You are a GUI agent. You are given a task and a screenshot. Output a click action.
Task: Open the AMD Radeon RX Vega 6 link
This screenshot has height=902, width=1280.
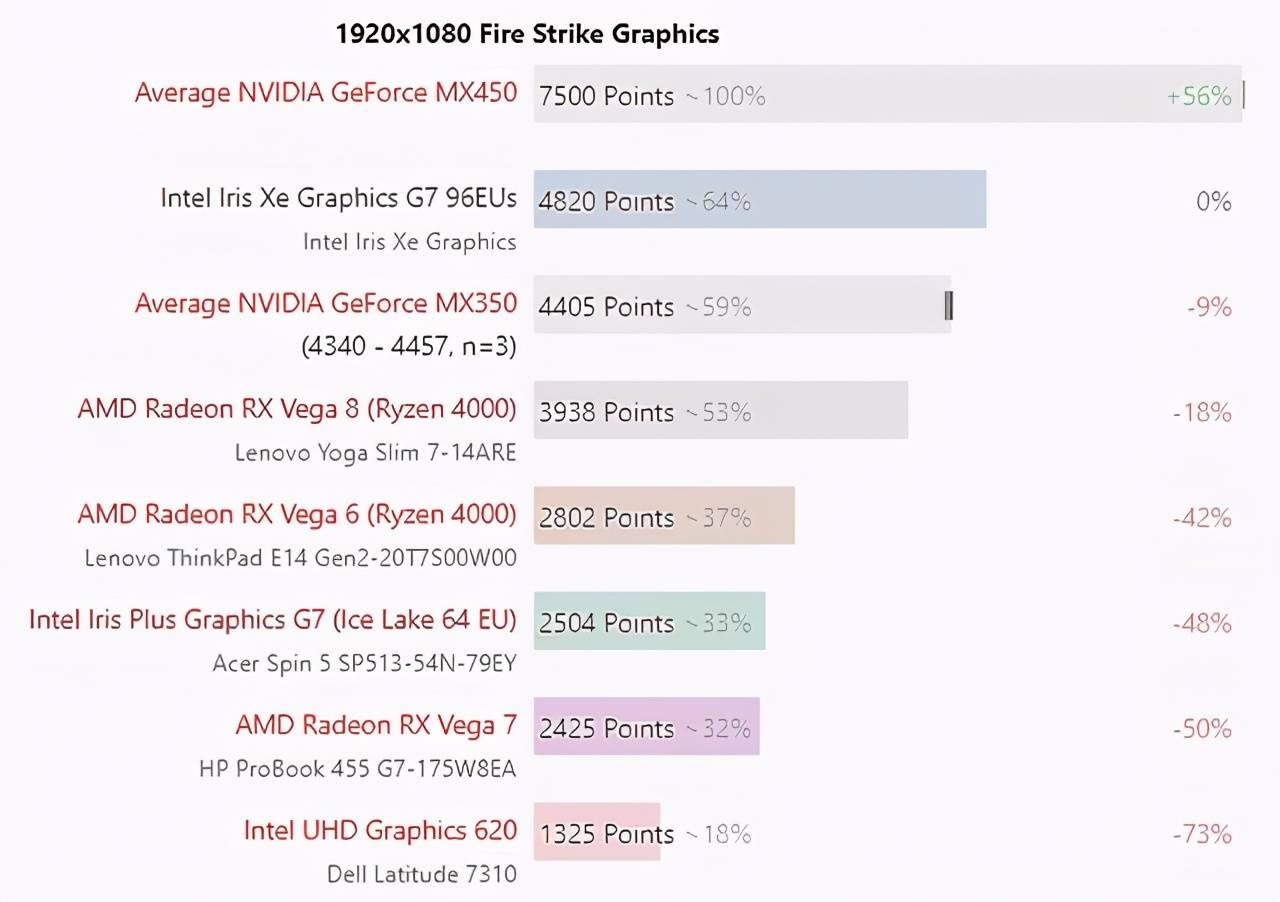(297, 515)
